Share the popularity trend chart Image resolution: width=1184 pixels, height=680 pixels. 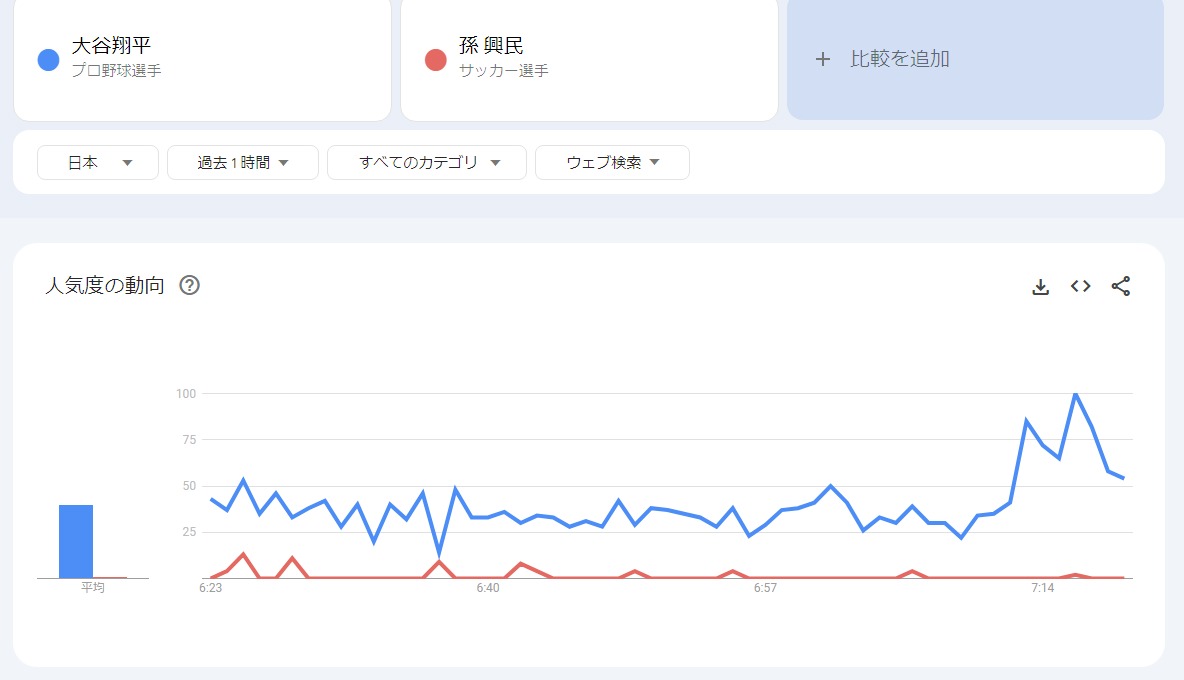pos(1121,286)
